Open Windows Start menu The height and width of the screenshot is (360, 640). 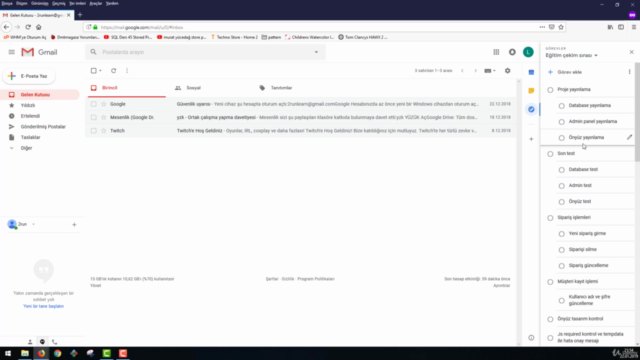8,353
